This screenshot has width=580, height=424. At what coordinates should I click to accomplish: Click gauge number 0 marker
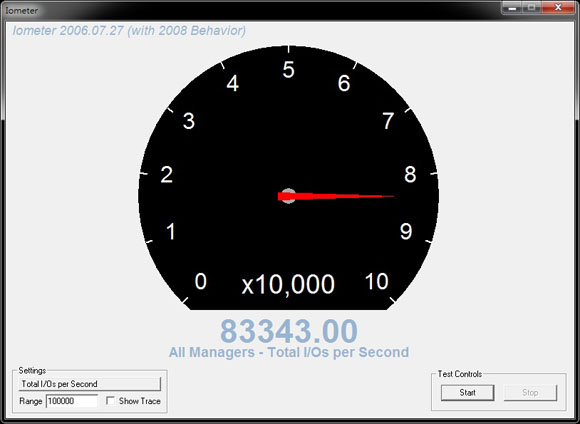click(200, 282)
